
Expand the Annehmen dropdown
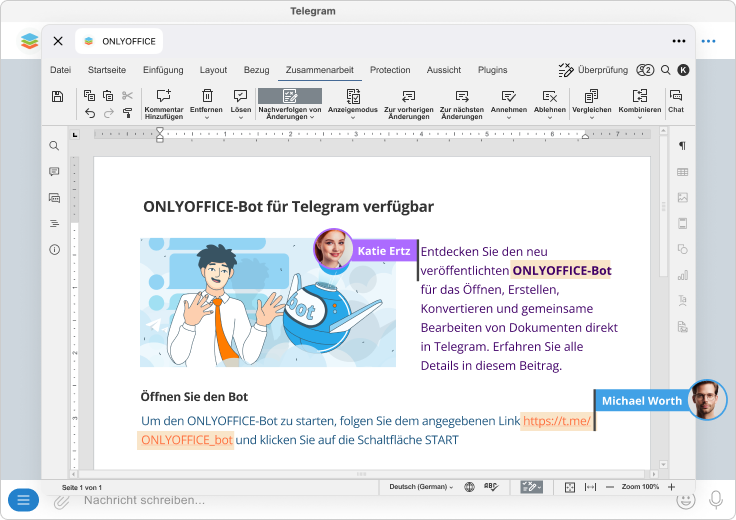pos(509,118)
